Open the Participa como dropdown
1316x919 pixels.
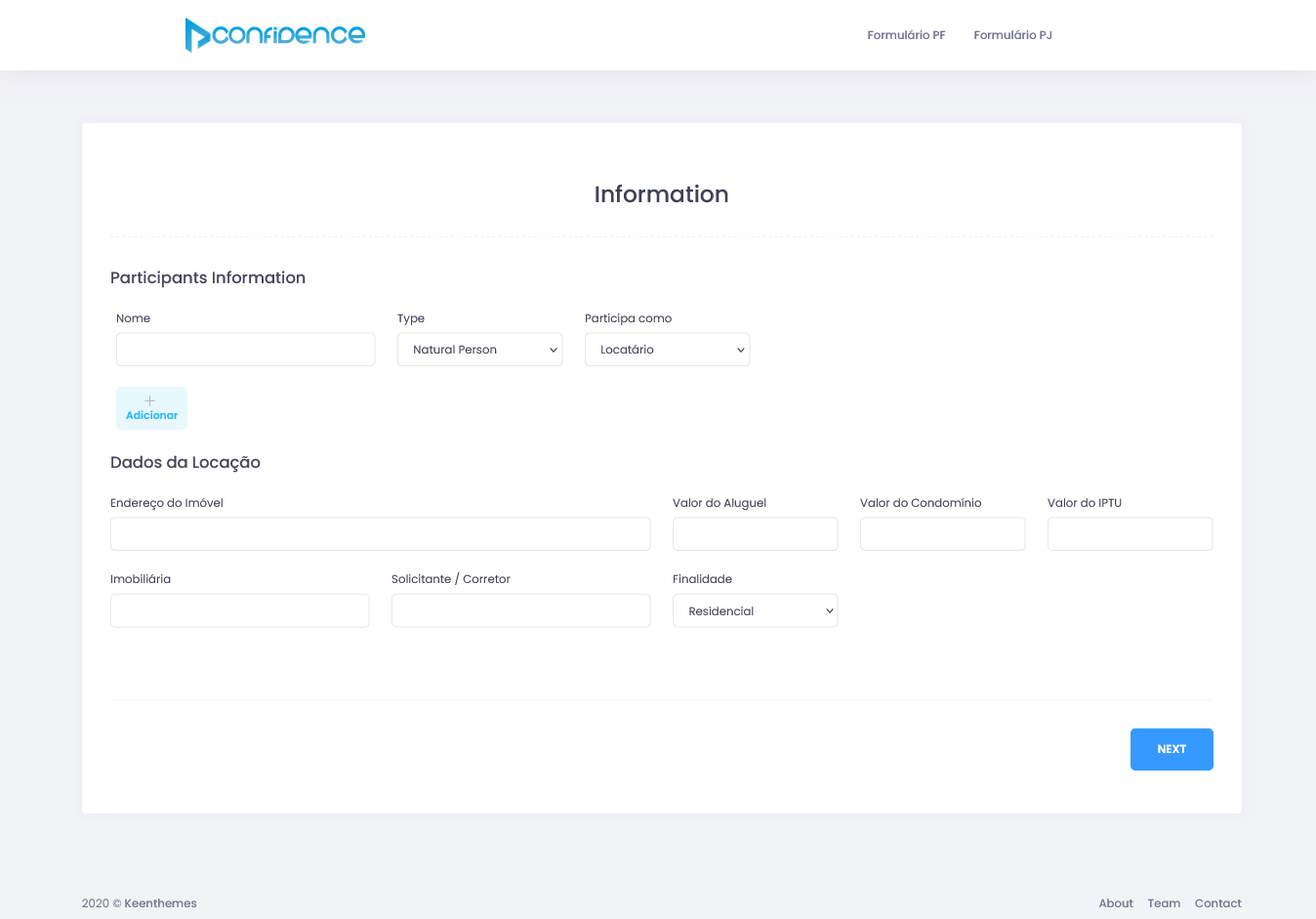(x=667, y=350)
